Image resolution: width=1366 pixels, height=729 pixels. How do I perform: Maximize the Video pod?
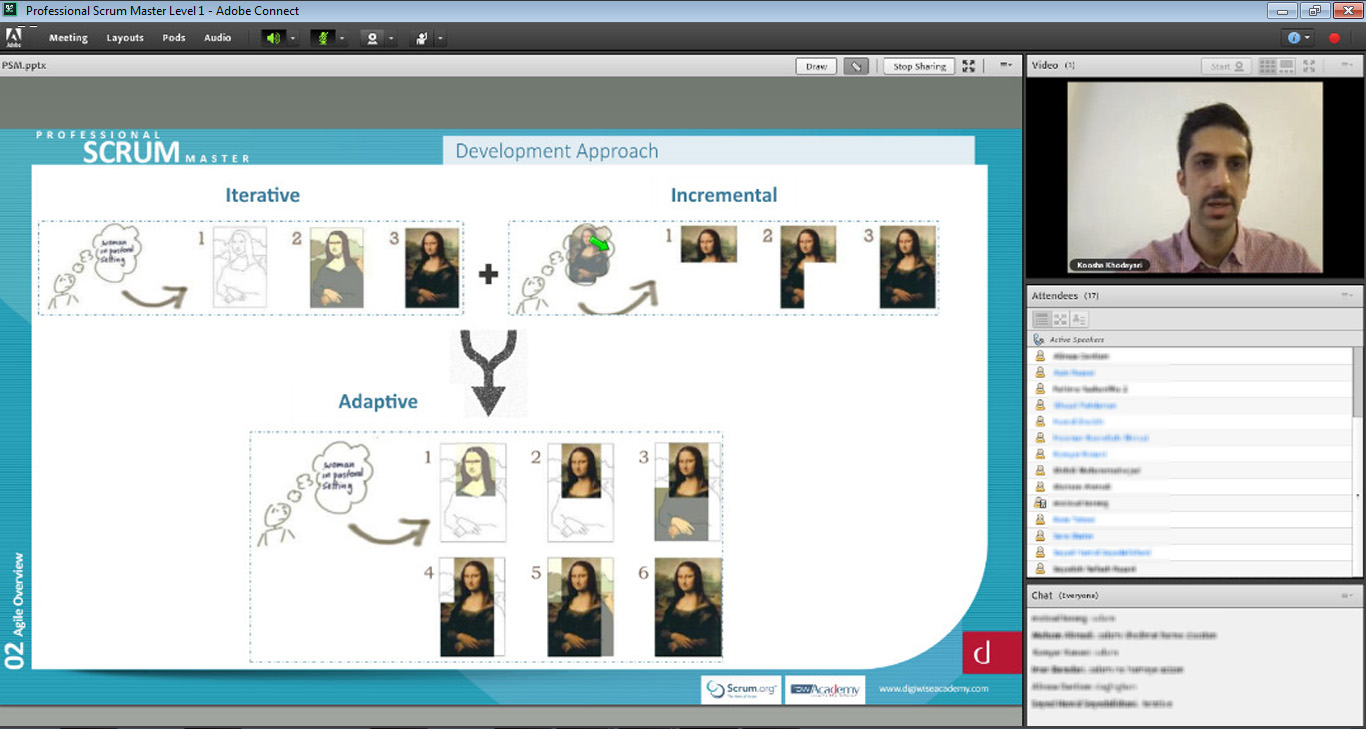click(x=1310, y=66)
